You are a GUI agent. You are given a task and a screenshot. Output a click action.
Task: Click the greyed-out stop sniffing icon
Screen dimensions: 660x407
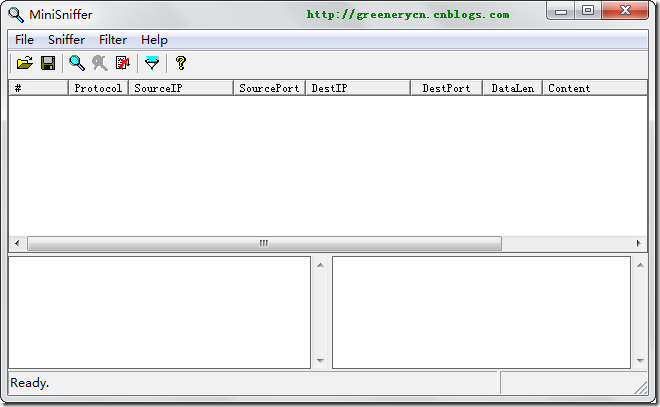[x=100, y=63]
